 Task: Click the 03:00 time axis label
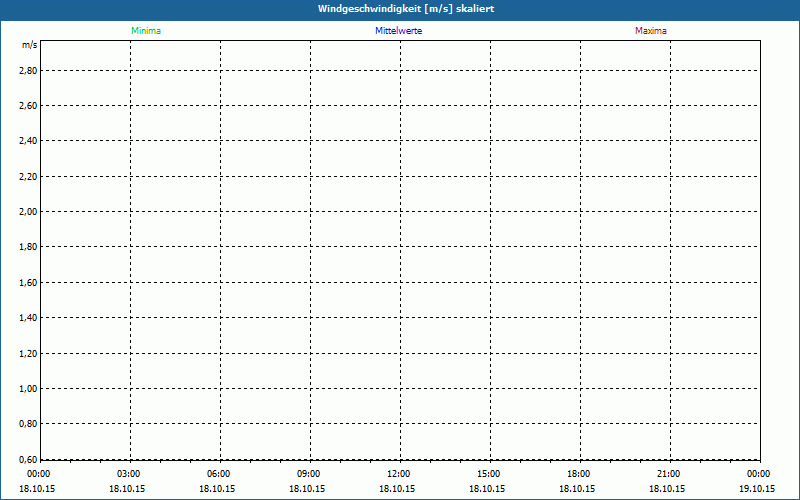[129, 474]
